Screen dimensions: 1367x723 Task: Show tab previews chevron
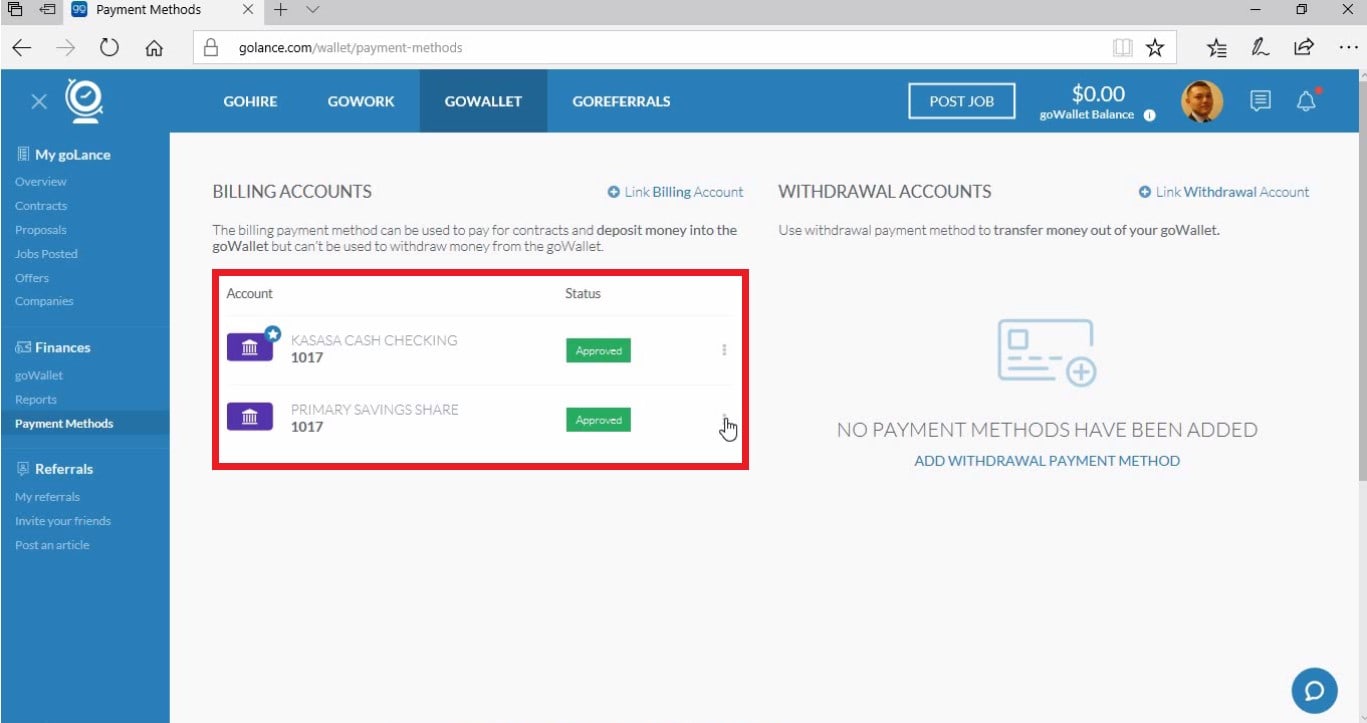313,10
